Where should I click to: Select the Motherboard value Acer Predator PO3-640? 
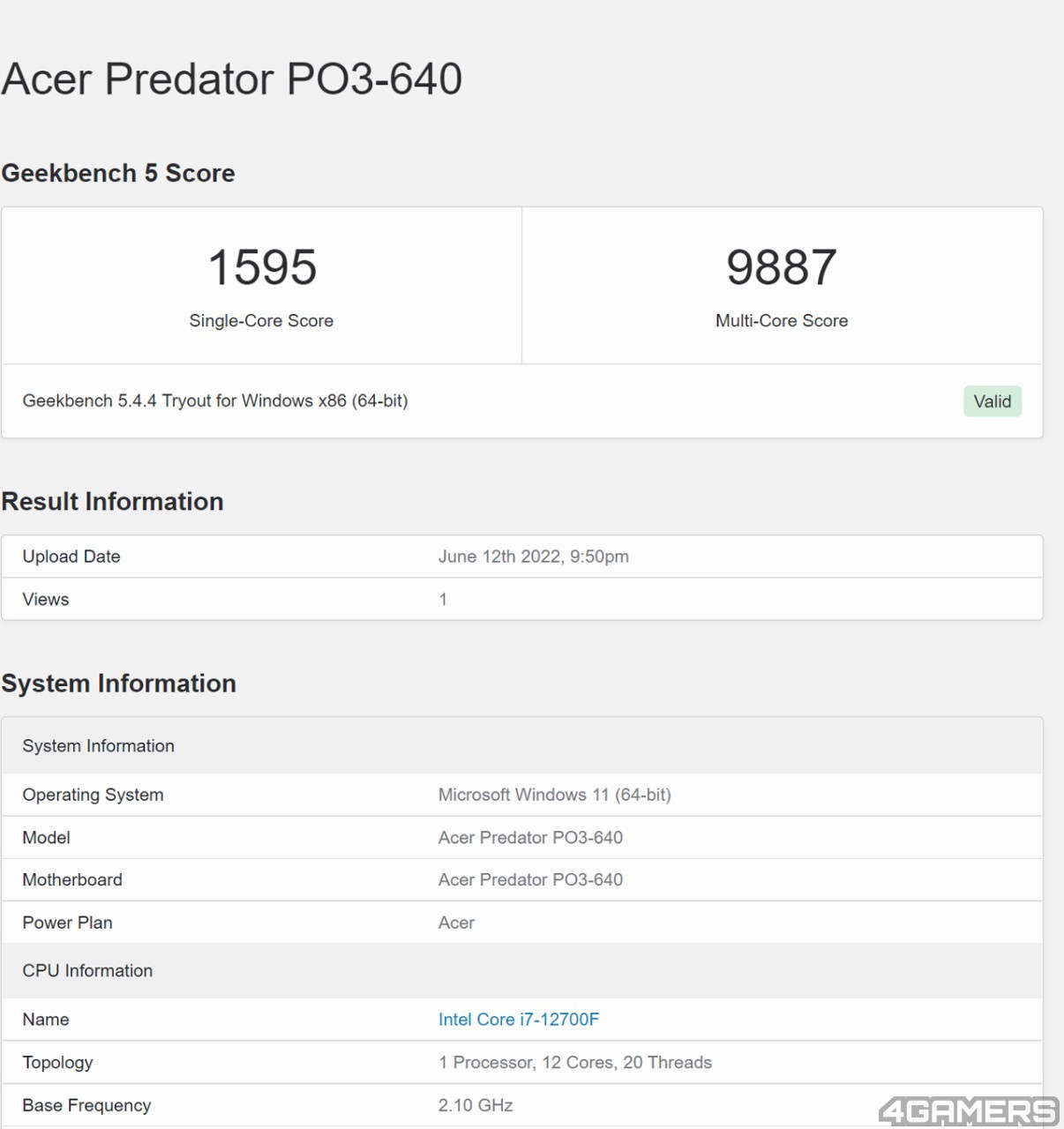click(x=531, y=880)
